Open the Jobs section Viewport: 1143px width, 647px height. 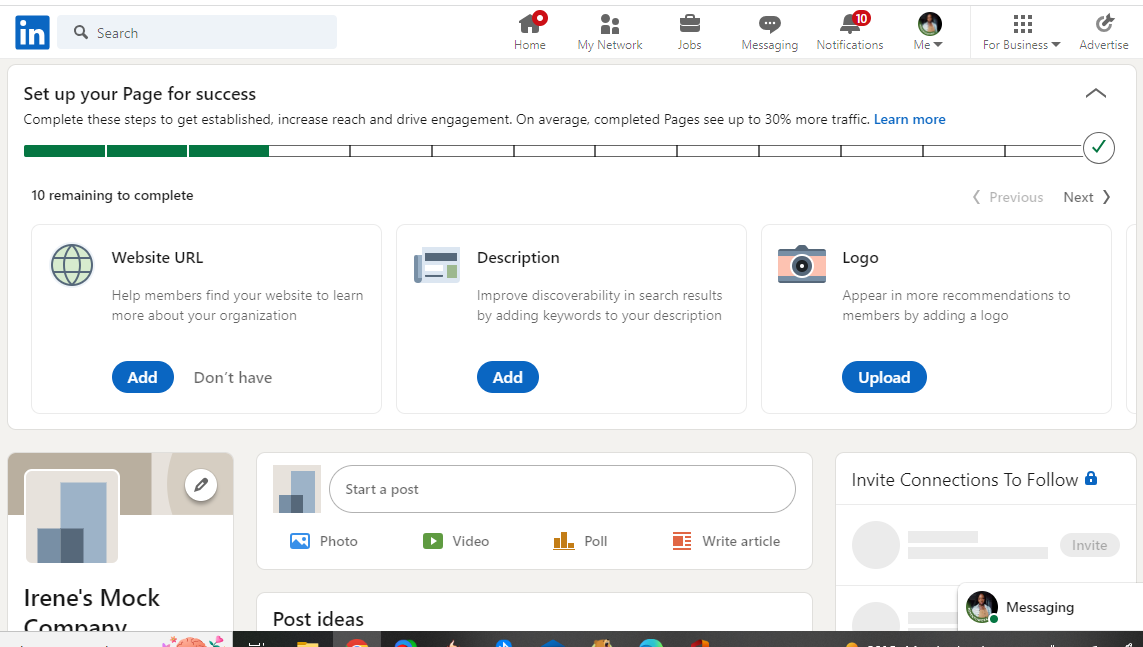(x=689, y=31)
